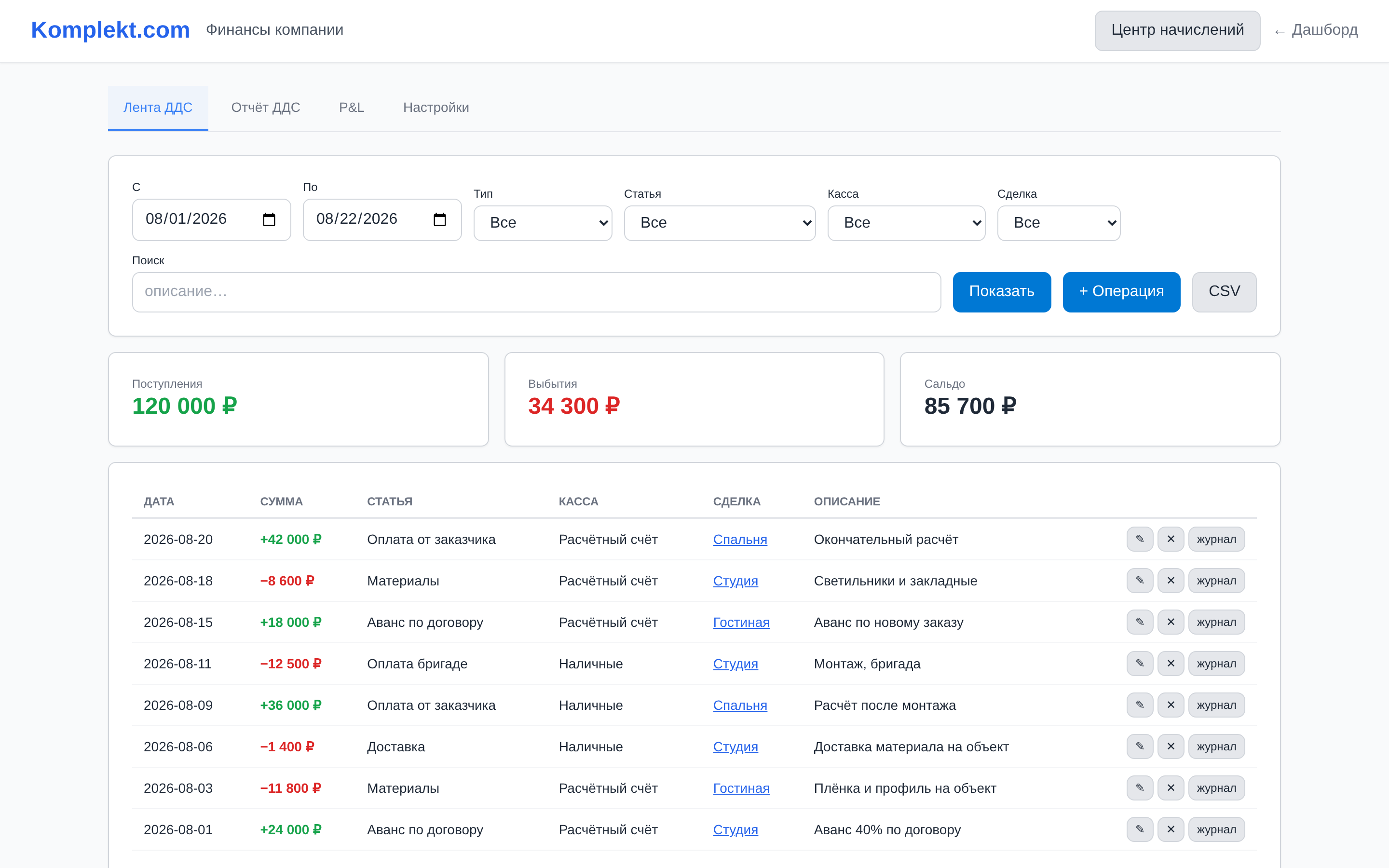Open журнал for the 2026-08-09 operation

(1216, 705)
